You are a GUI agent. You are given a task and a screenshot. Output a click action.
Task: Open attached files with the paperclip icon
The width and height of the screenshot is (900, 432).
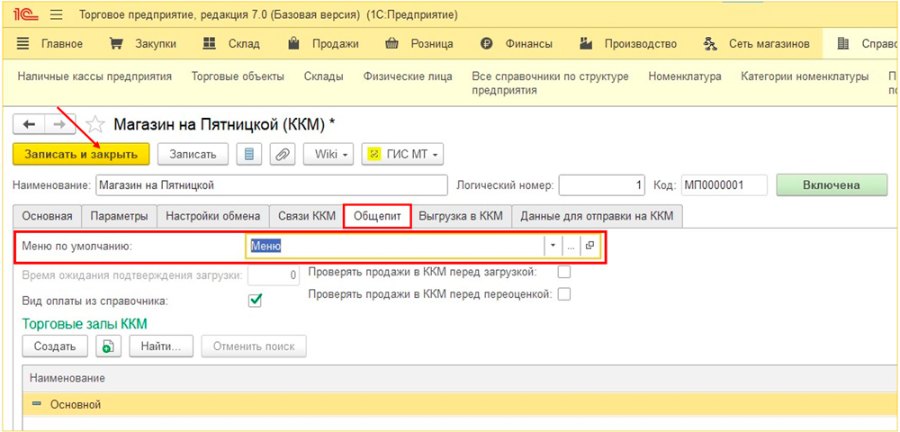coord(282,154)
